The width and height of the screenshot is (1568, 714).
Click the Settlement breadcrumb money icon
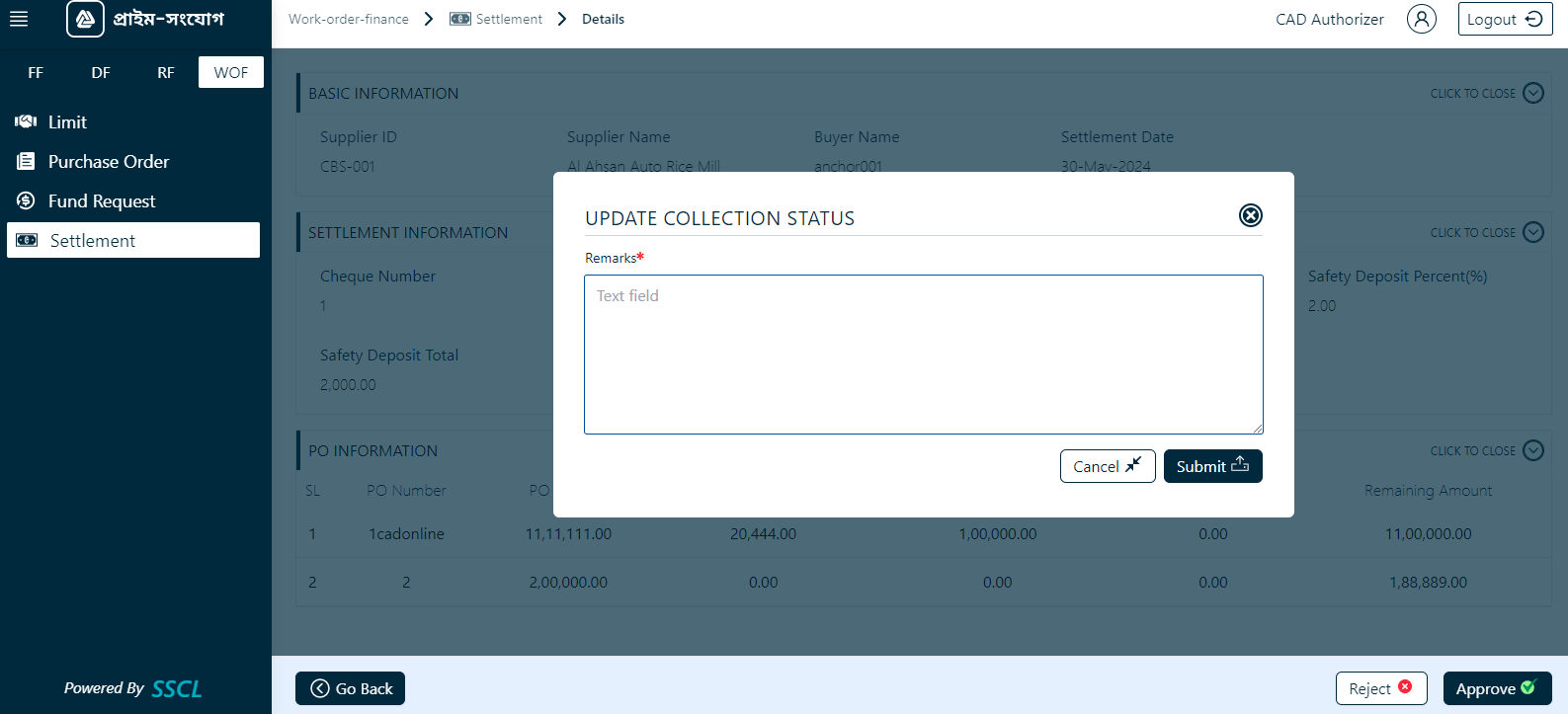point(460,19)
